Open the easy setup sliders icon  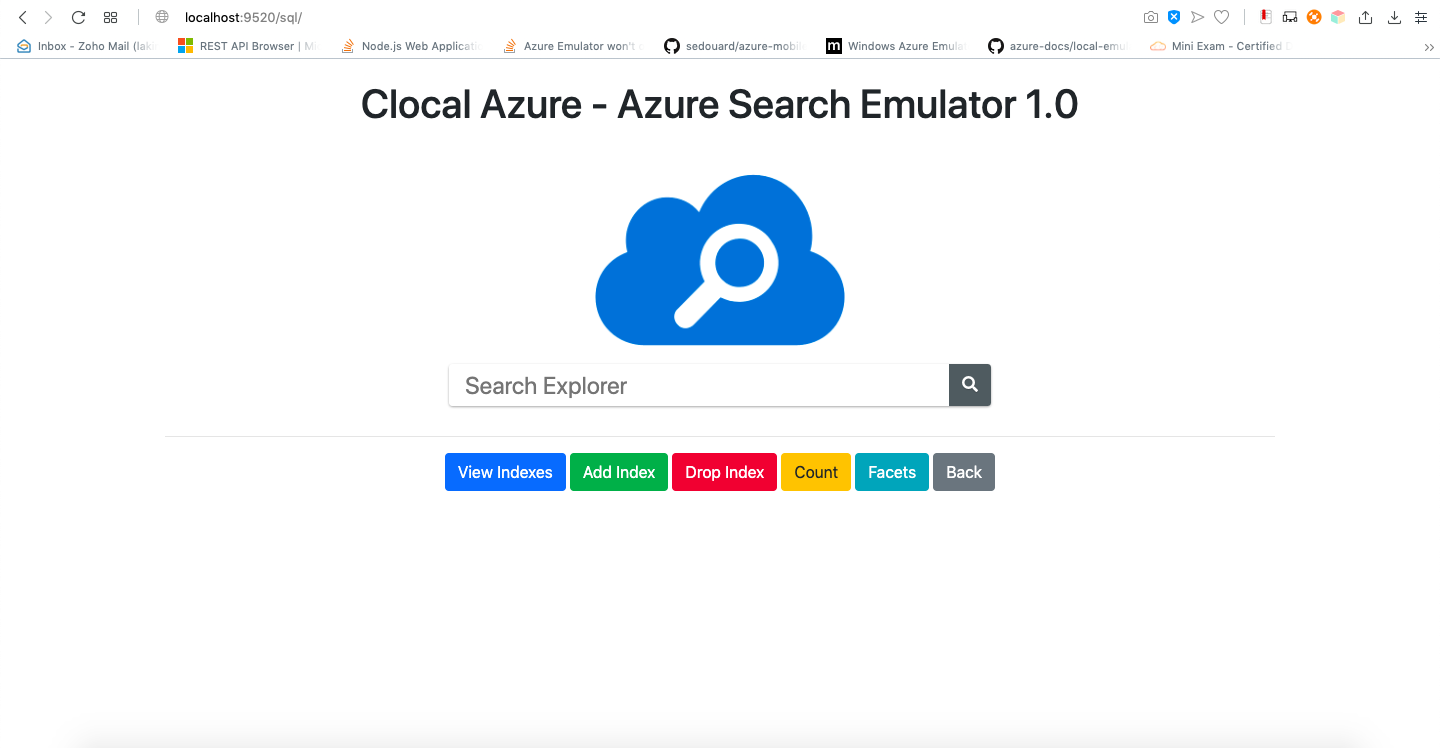pos(1421,17)
